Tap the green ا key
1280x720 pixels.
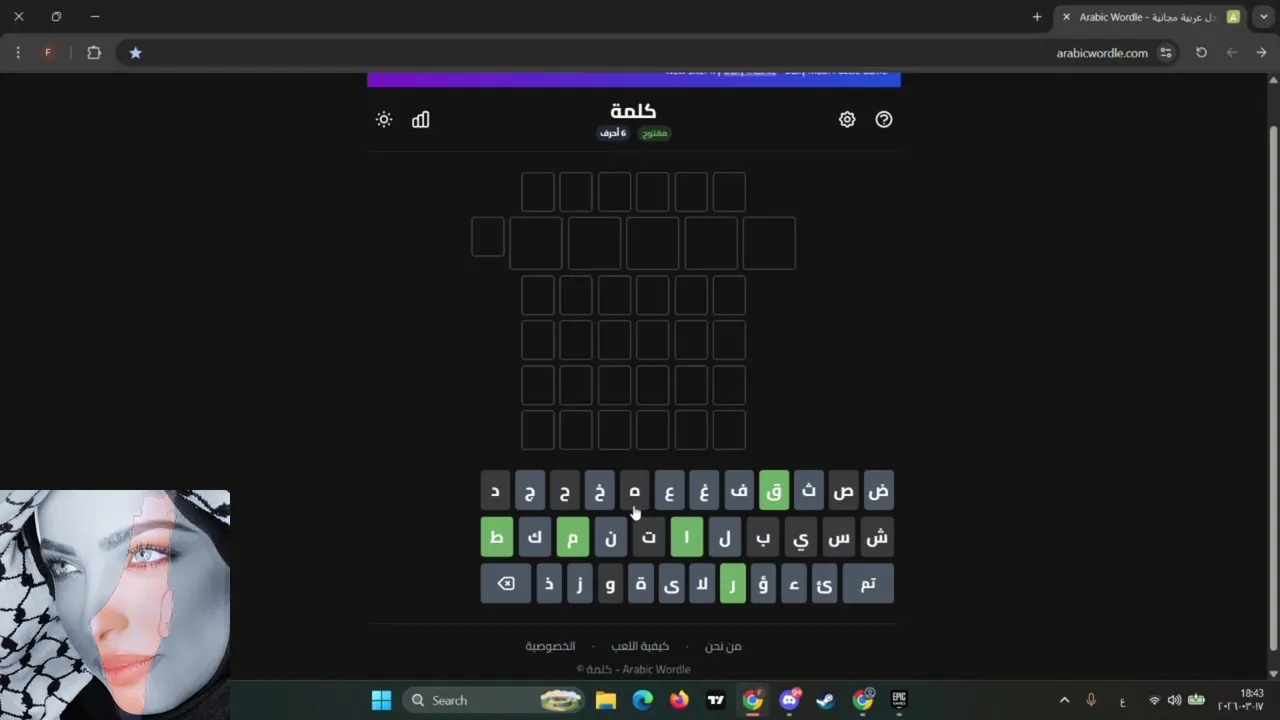coord(687,537)
